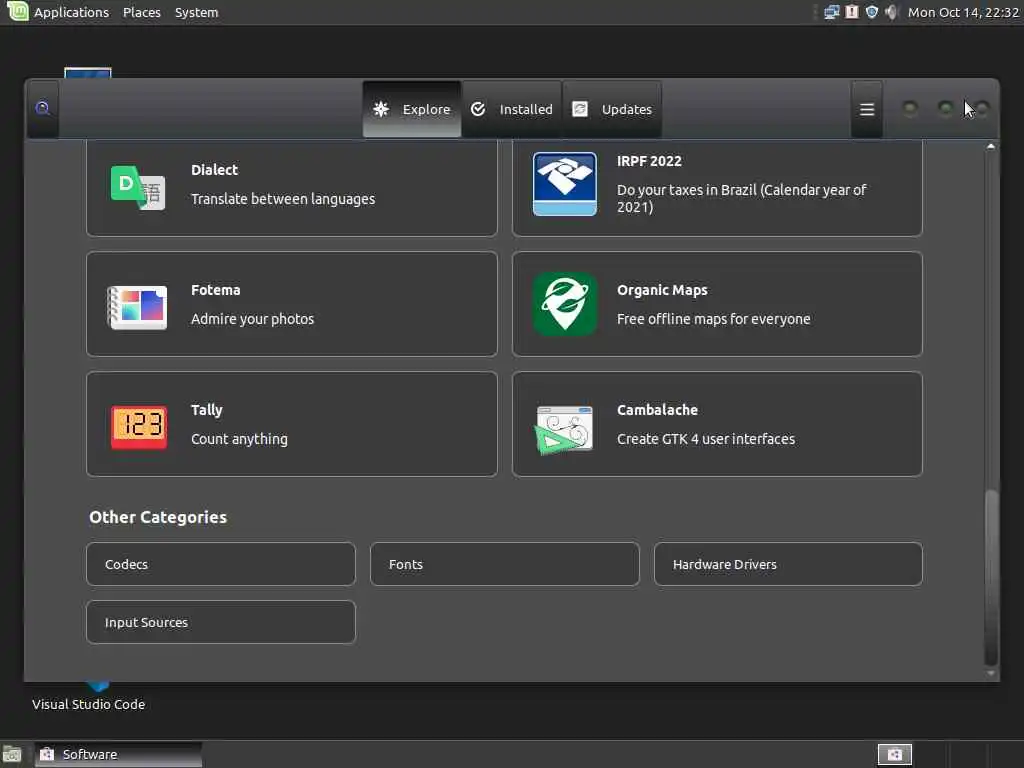Click 'Count anything' description
1024x768 pixels.
[x=239, y=440]
